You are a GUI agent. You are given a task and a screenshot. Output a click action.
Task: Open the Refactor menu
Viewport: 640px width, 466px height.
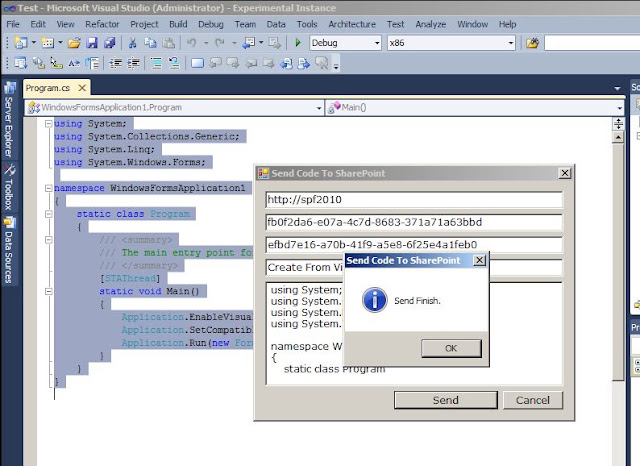pos(102,24)
